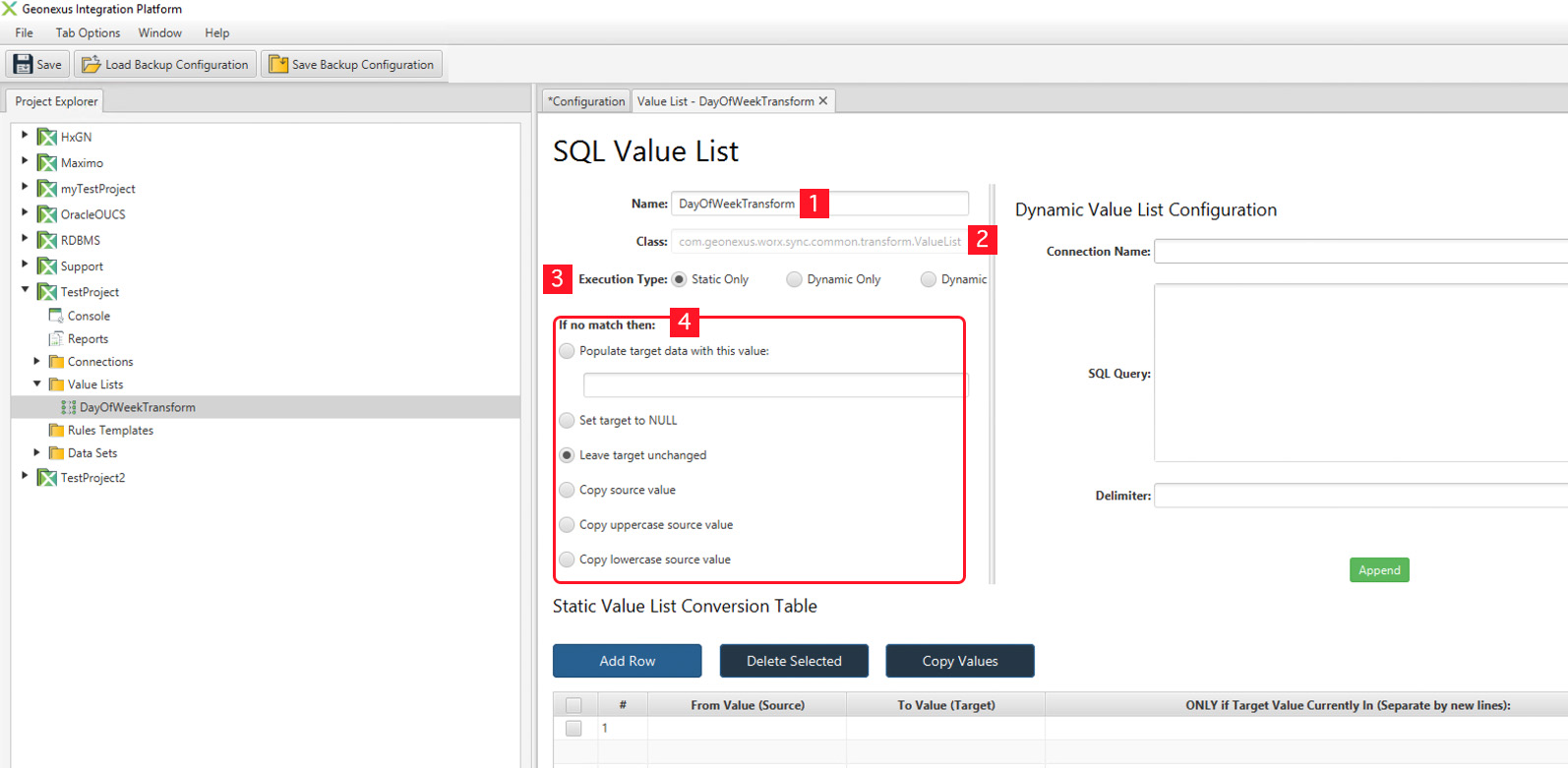This screenshot has height=768, width=1568.
Task: Close the Value List DayOfWeekTransform tab
Action: coord(823,101)
